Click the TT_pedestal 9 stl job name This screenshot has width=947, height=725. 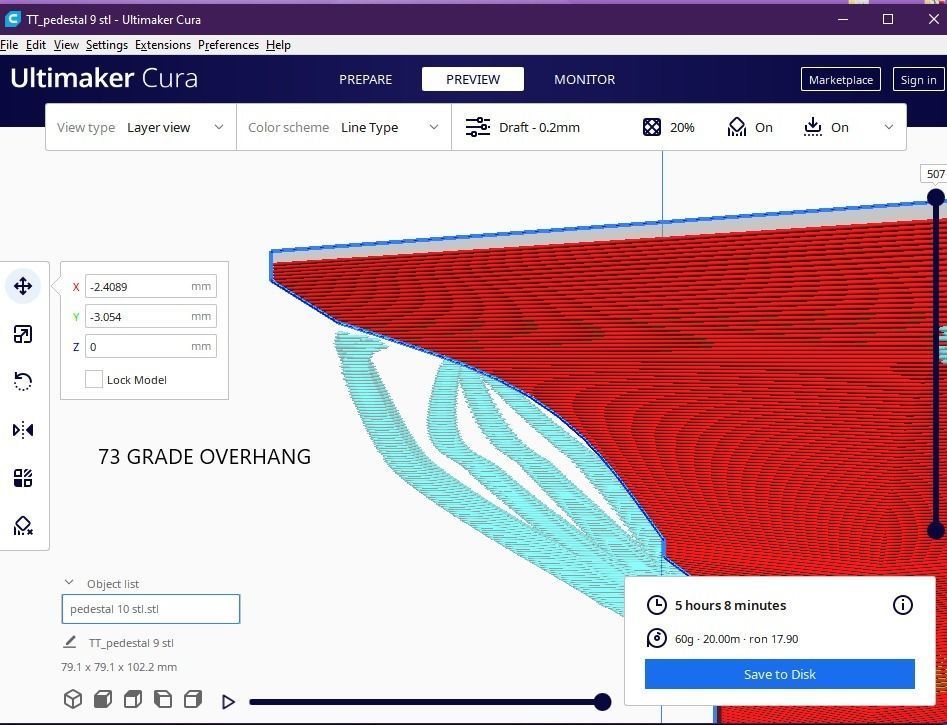pyautogui.click(x=131, y=643)
